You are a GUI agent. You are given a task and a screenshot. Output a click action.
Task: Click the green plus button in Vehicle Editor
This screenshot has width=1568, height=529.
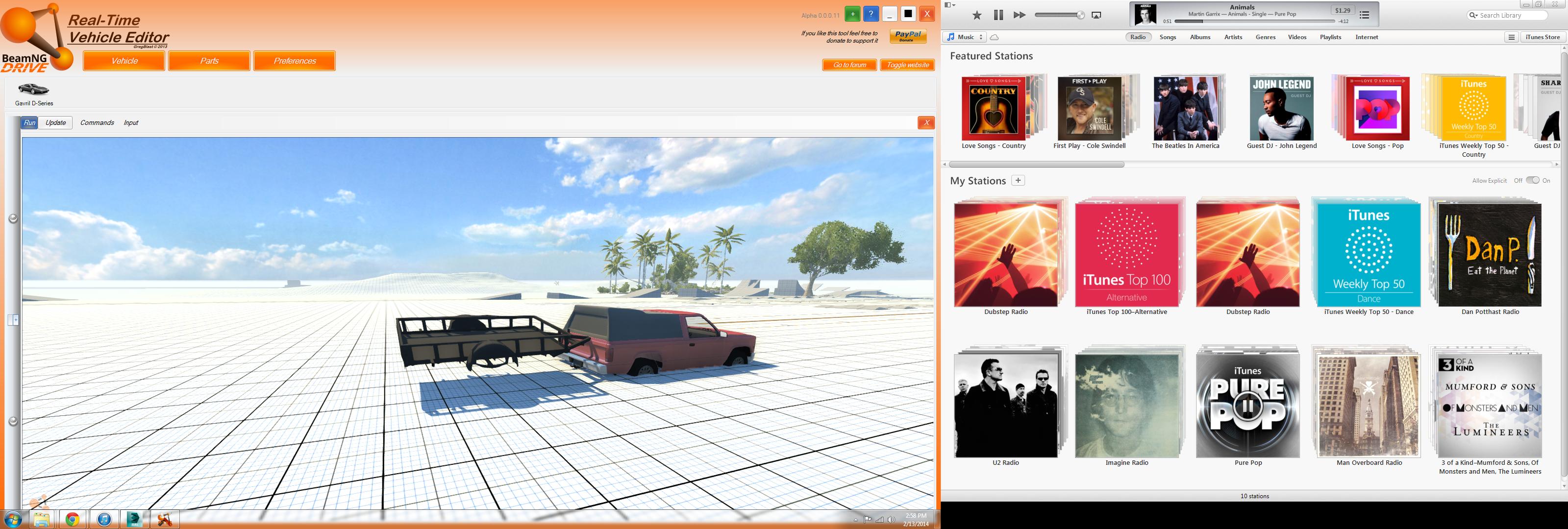tap(852, 14)
